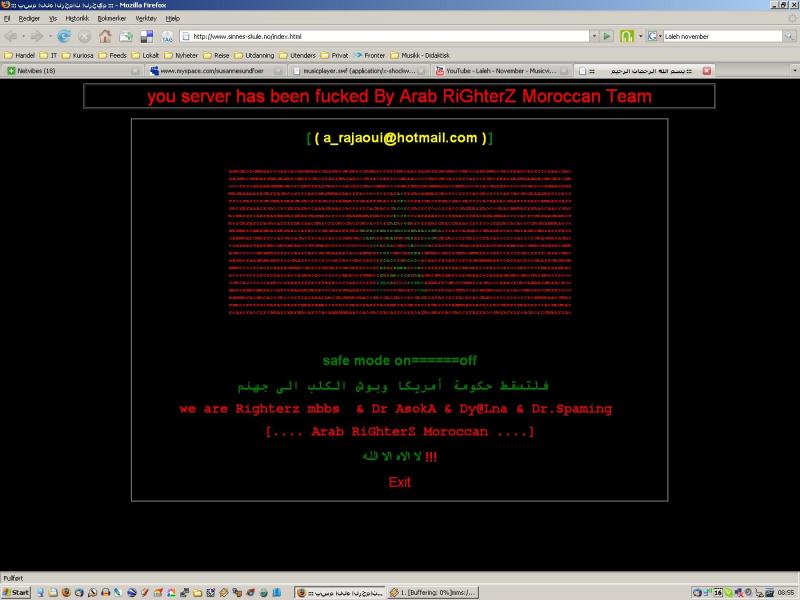This screenshot has height=600, width=800.
Task: Click the TAG icon in toolbar
Action: click(x=166, y=36)
